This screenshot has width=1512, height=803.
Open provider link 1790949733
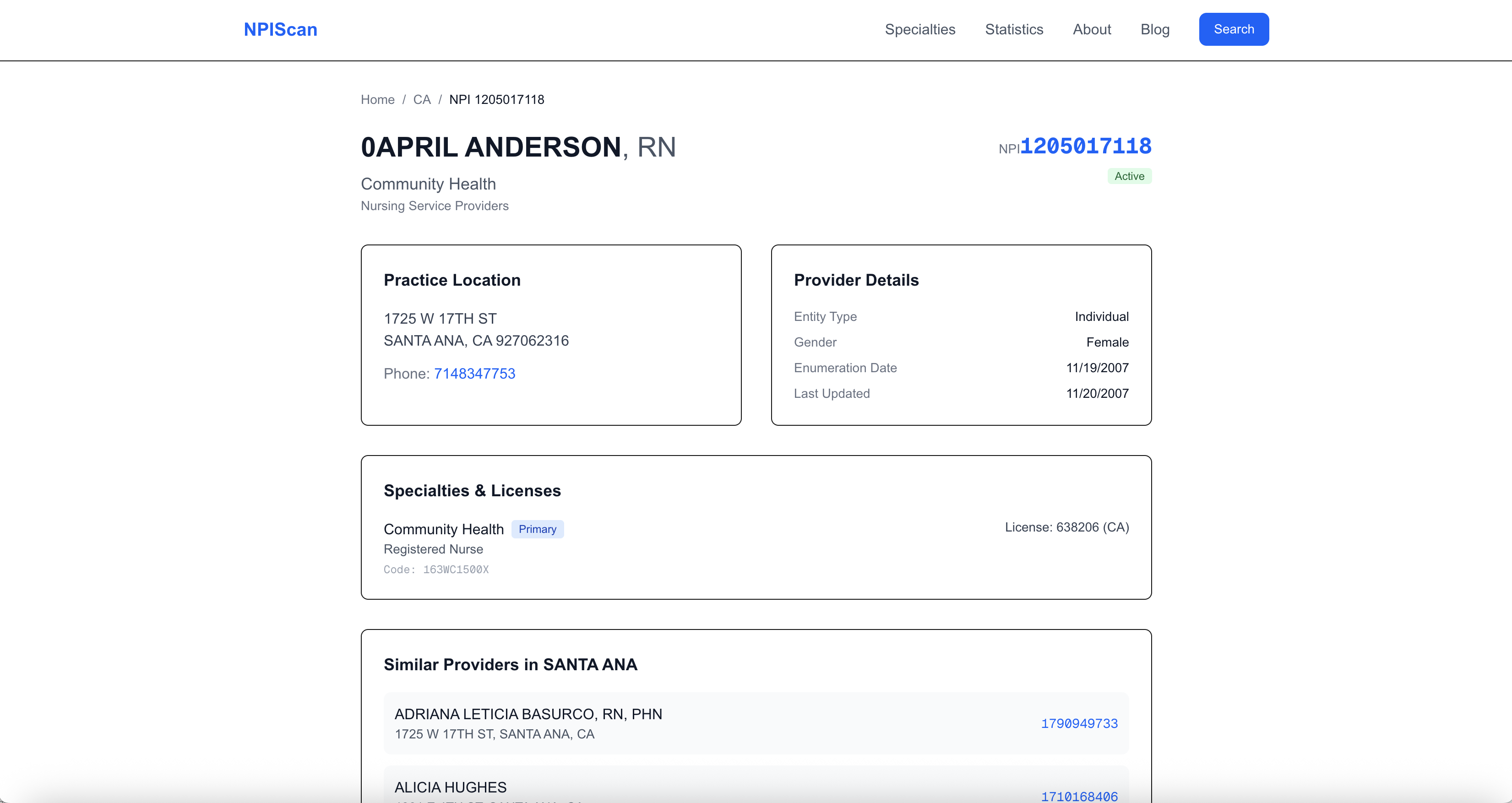tap(1079, 723)
